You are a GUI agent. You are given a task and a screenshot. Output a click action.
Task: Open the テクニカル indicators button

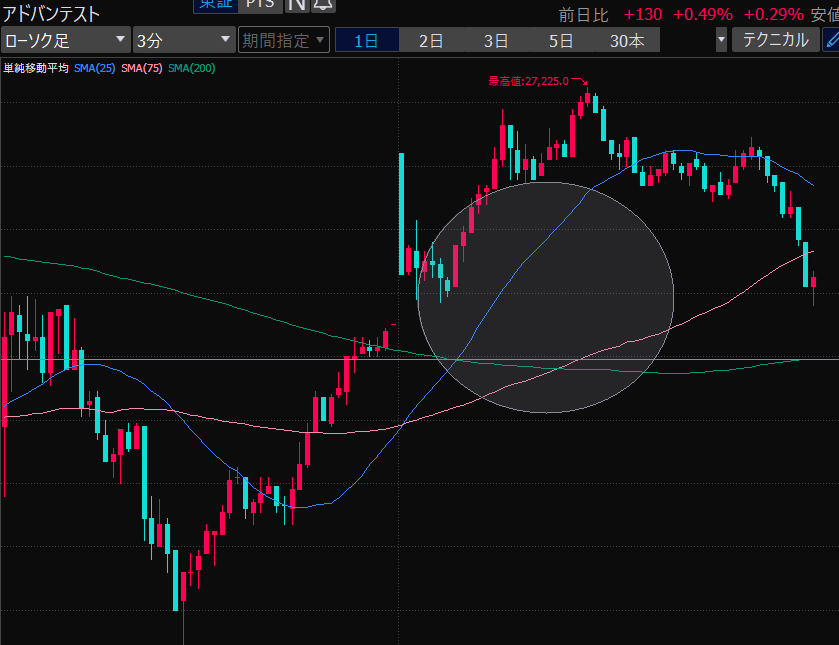click(x=775, y=41)
